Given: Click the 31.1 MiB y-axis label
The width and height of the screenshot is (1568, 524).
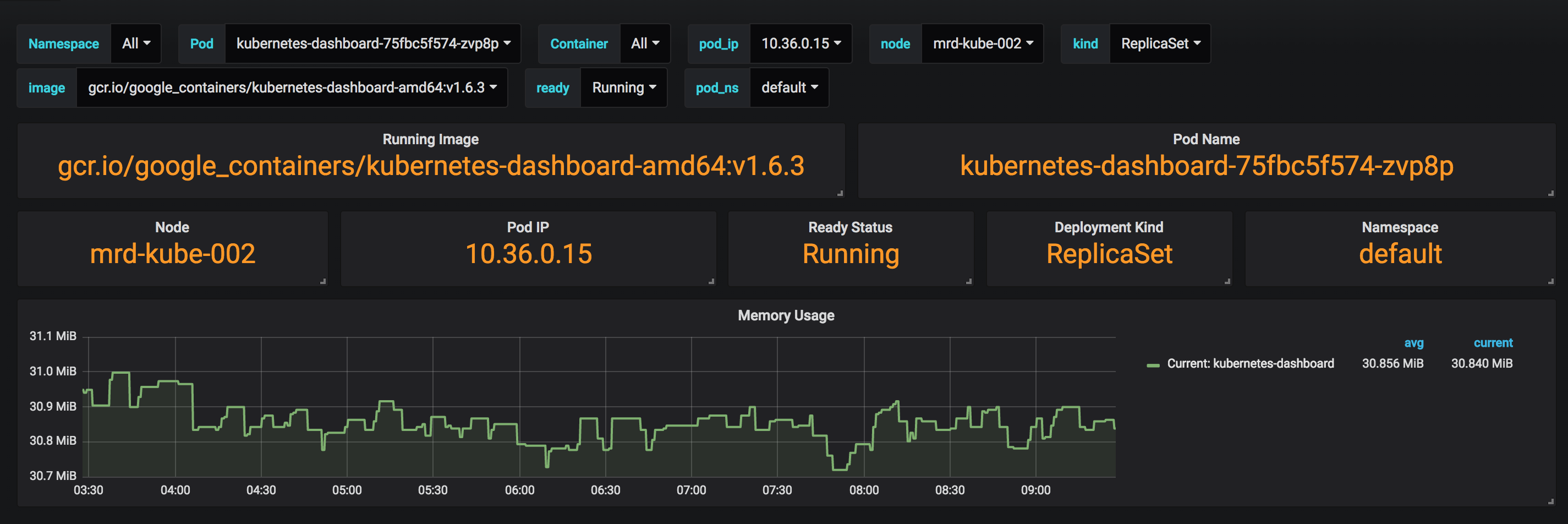Looking at the screenshot, I should pos(53,336).
